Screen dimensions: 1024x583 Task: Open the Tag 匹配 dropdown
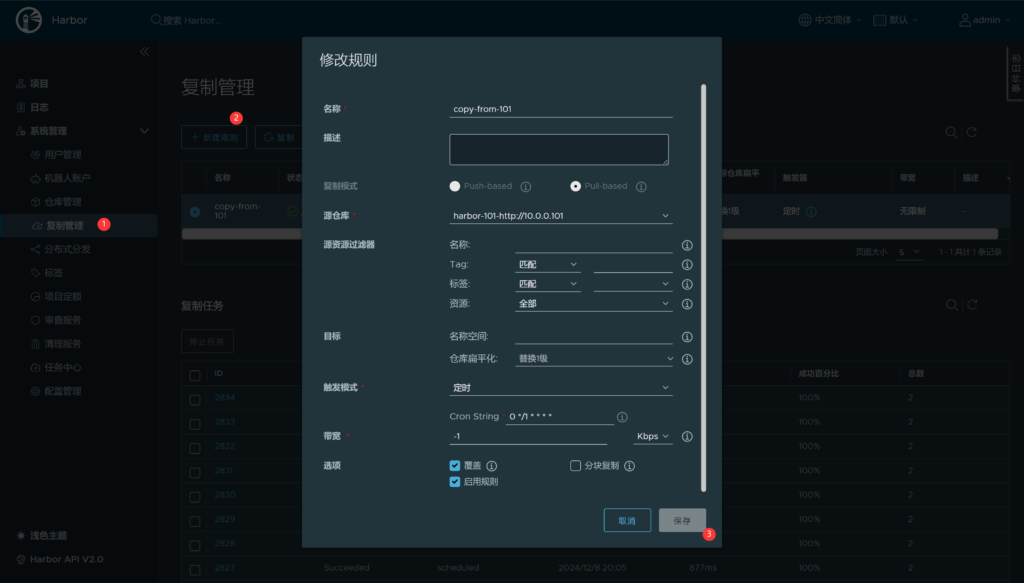(547, 265)
